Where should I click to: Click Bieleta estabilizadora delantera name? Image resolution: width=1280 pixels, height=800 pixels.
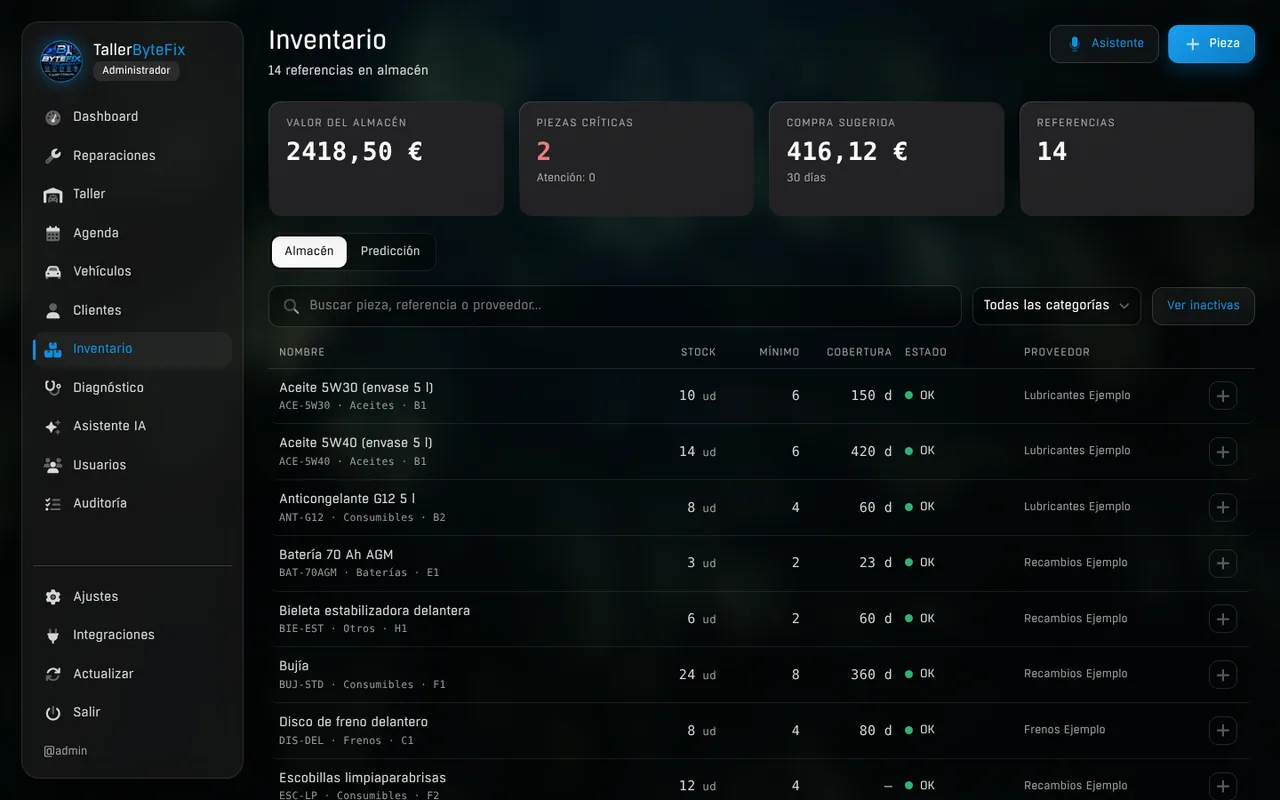374,611
